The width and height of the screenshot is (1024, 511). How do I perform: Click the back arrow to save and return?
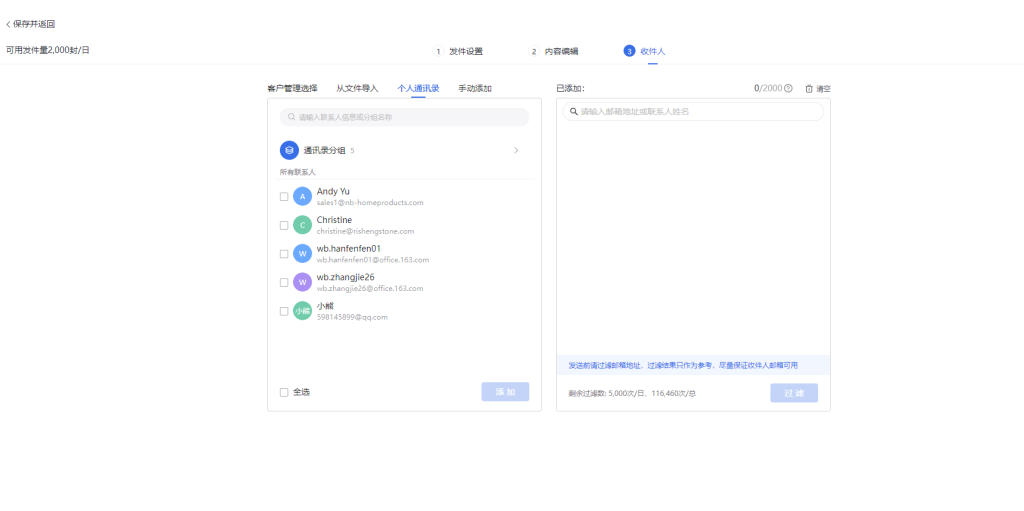(9, 24)
